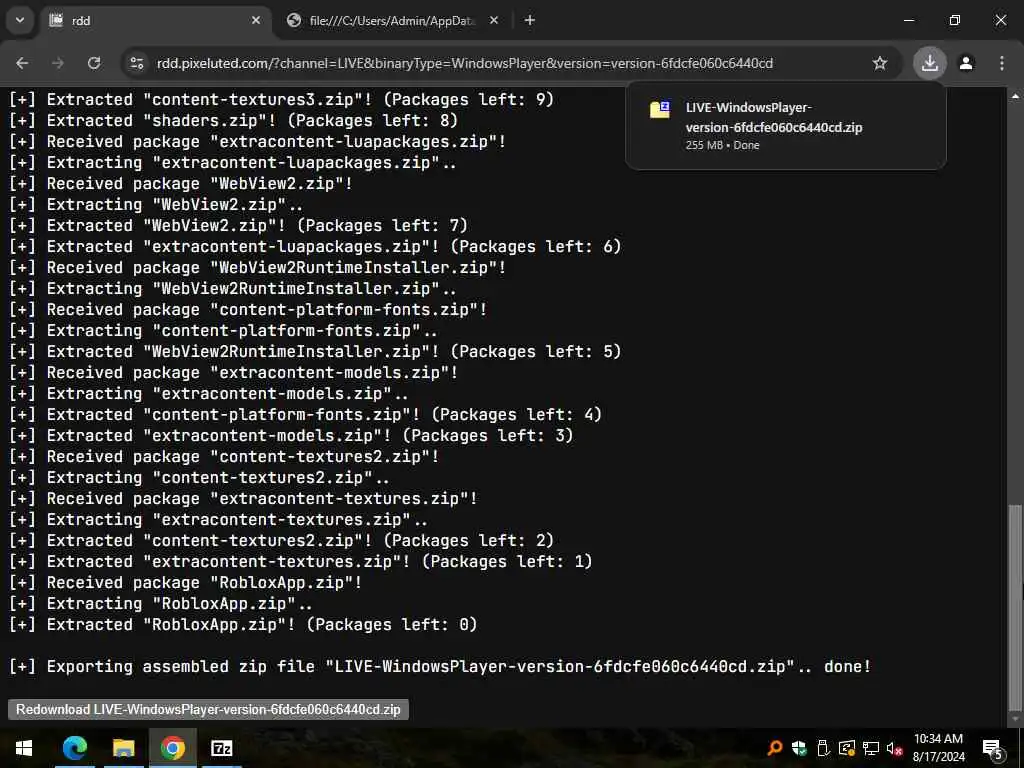The width and height of the screenshot is (1024, 768).
Task: Click the 'Extracted "shaders.zip"' log line
Action: (x=233, y=121)
